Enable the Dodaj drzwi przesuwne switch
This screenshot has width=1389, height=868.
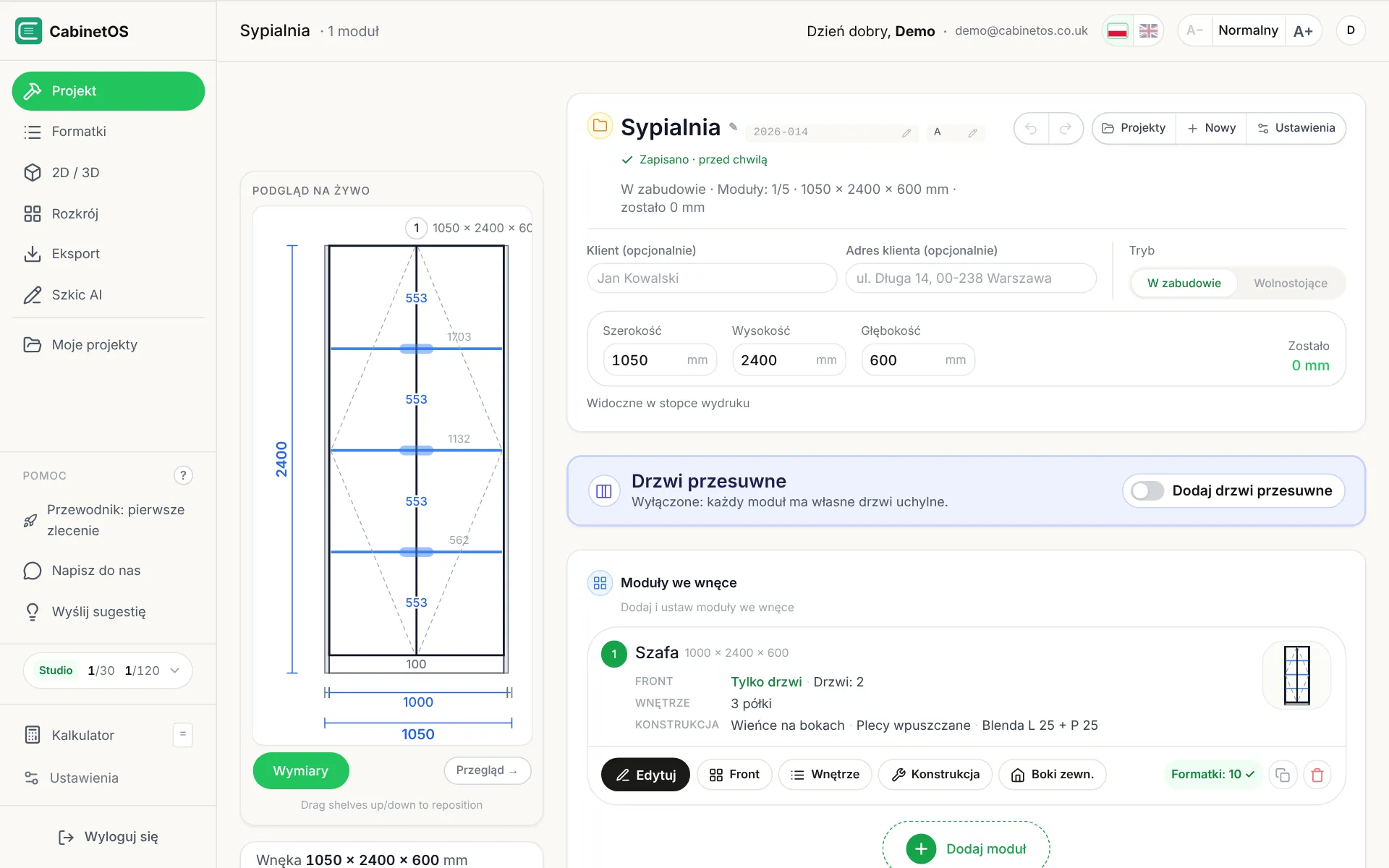click(1147, 490)
